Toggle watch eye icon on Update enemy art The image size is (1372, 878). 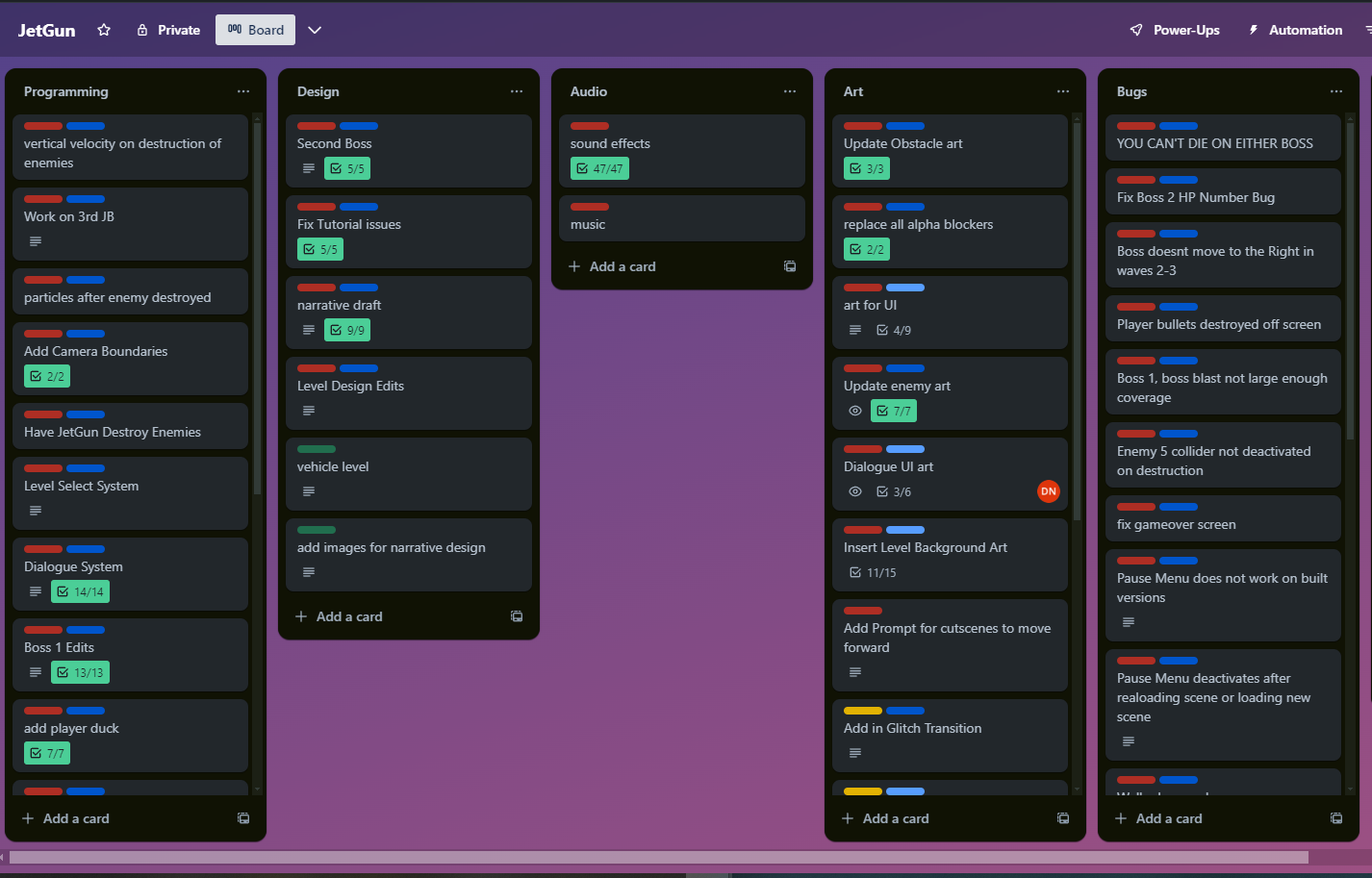coord(855,411)
